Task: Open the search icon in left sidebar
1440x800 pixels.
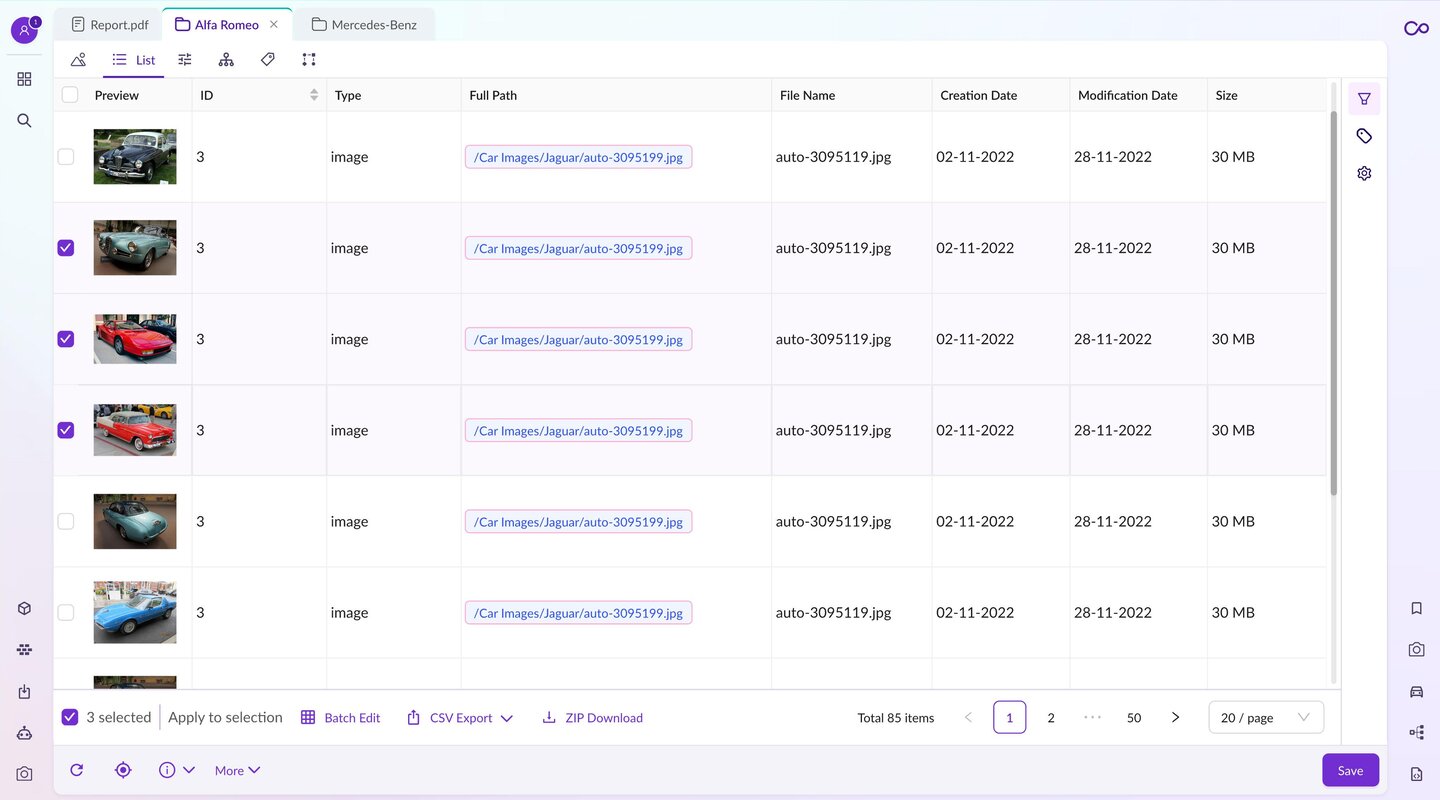Action: (24, 121)
